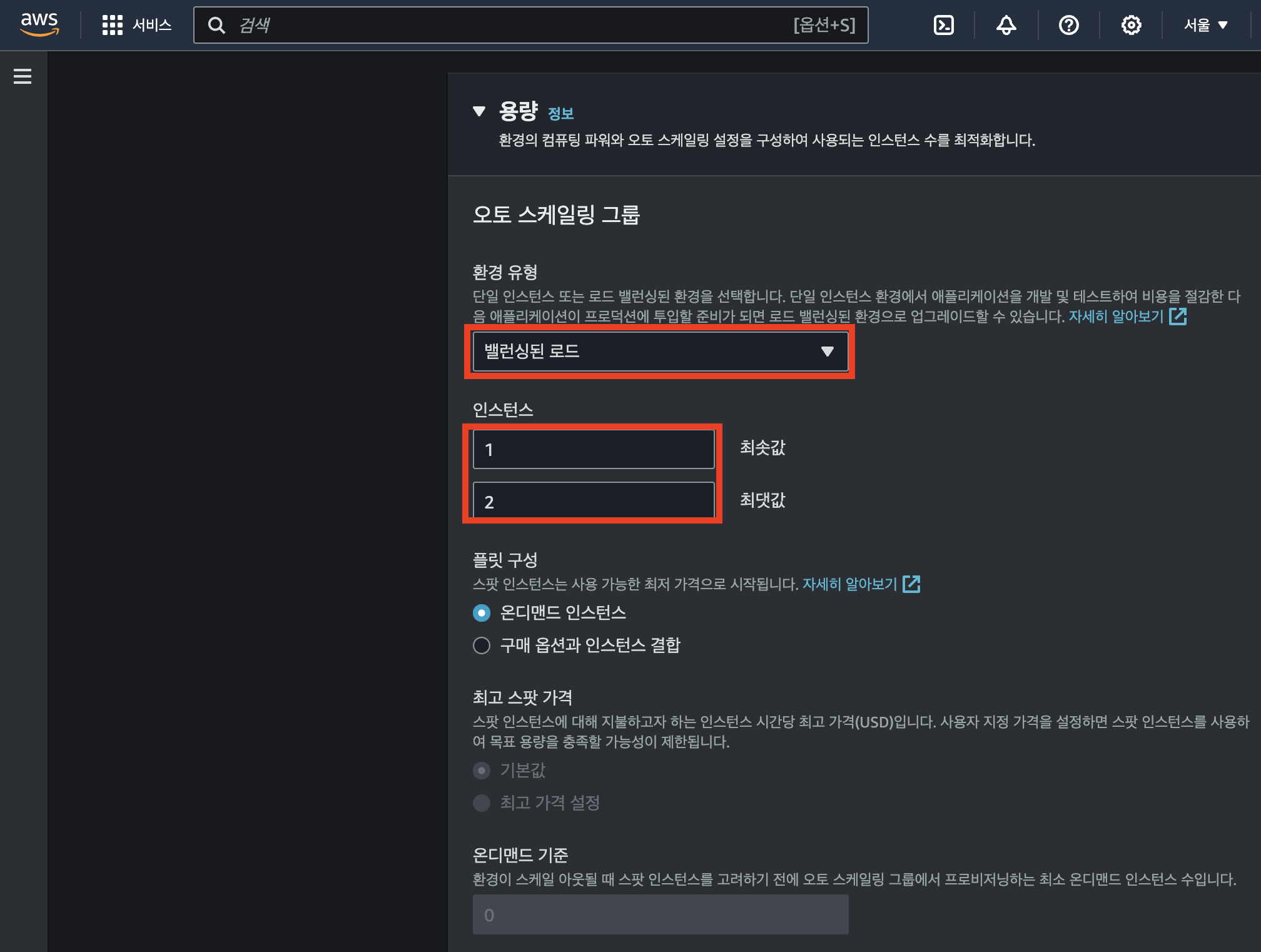Viewport: 1261px width, 952px height.
Task: Click the 오토 스케일링 그룹 heading
Action: click(557, 215)
